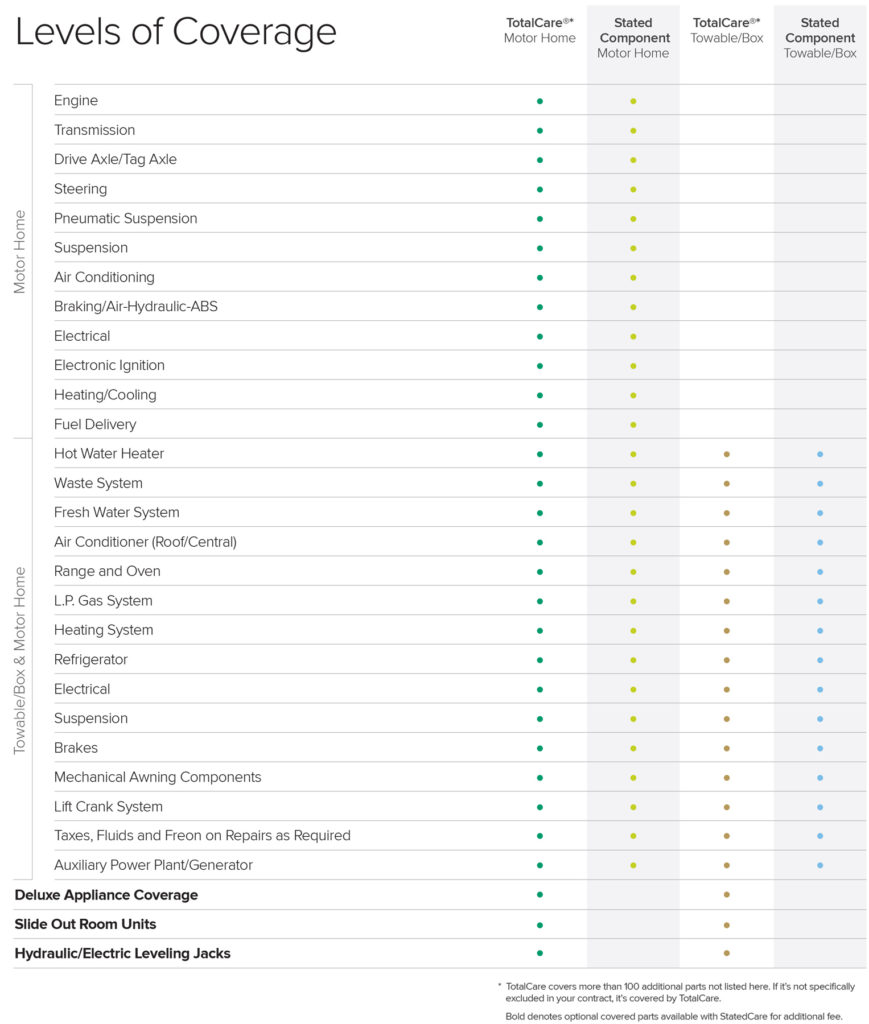The width and height of the screenshot is (869, 1024).
Task: Click the TotalCare footnote text at bottom
Action: tap(680, 992)
